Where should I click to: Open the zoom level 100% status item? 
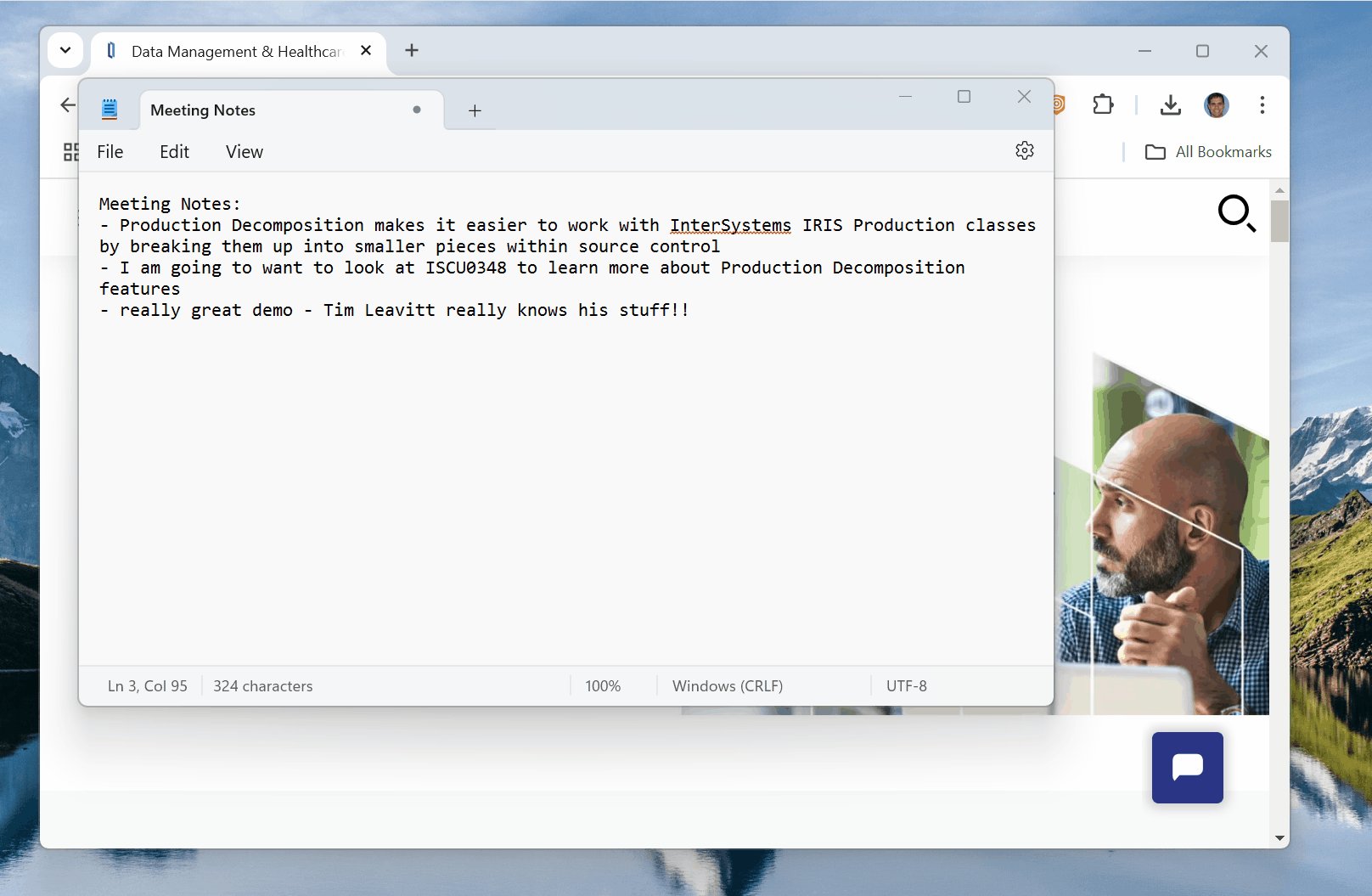(x=603, y=685)
